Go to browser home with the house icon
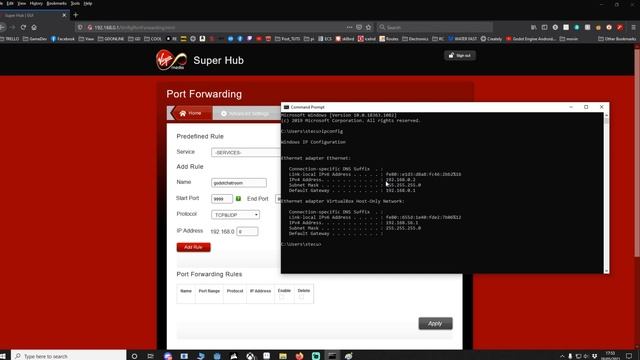 tap(34, 27)
